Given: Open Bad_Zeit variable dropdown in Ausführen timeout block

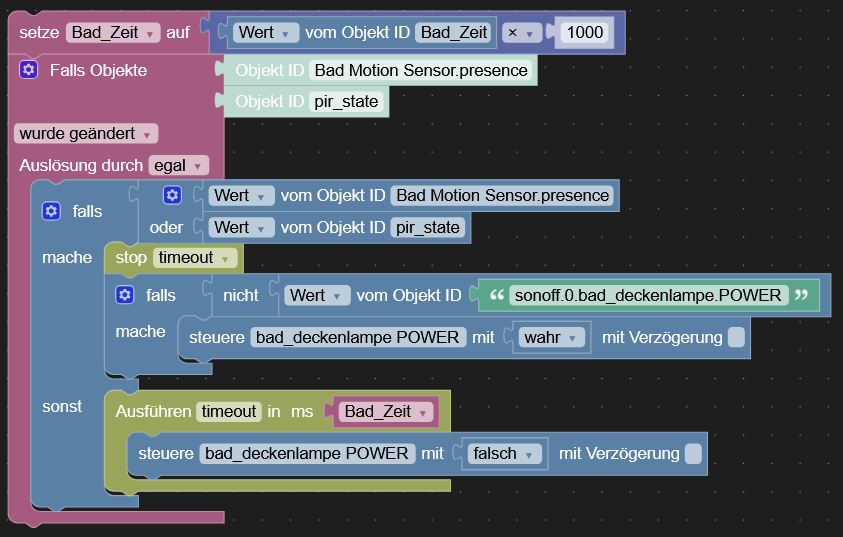Looking at the screenshot, I should [387, 411].
